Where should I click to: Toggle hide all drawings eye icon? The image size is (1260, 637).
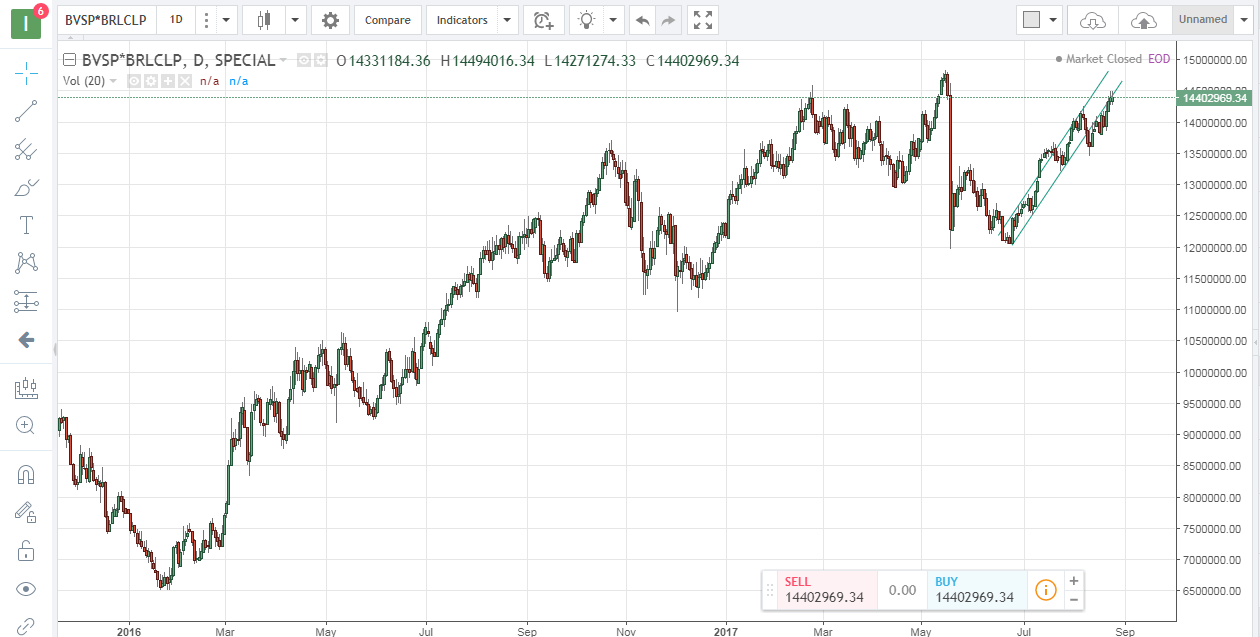(x=27, y=589)
